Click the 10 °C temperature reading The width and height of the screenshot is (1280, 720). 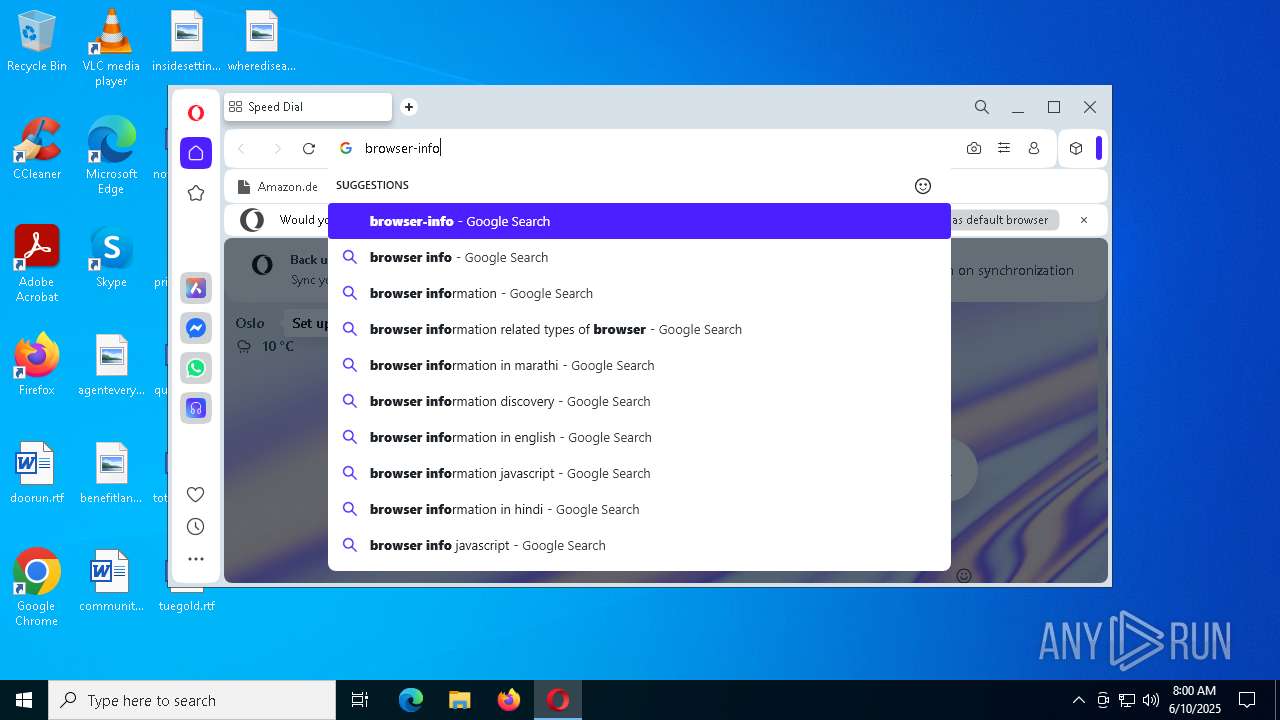(278, 346)
